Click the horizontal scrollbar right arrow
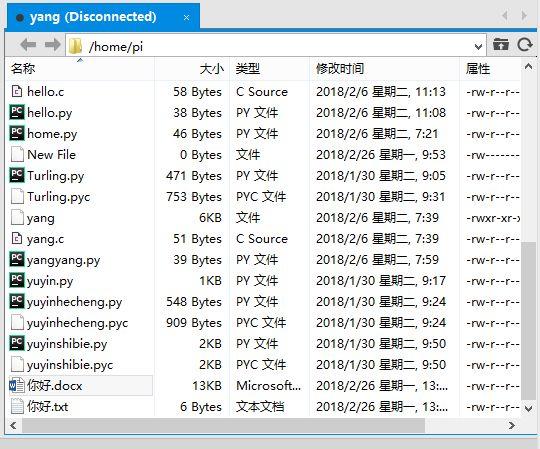The height and width of the screenshot is (449, 540). pos(512,425)
